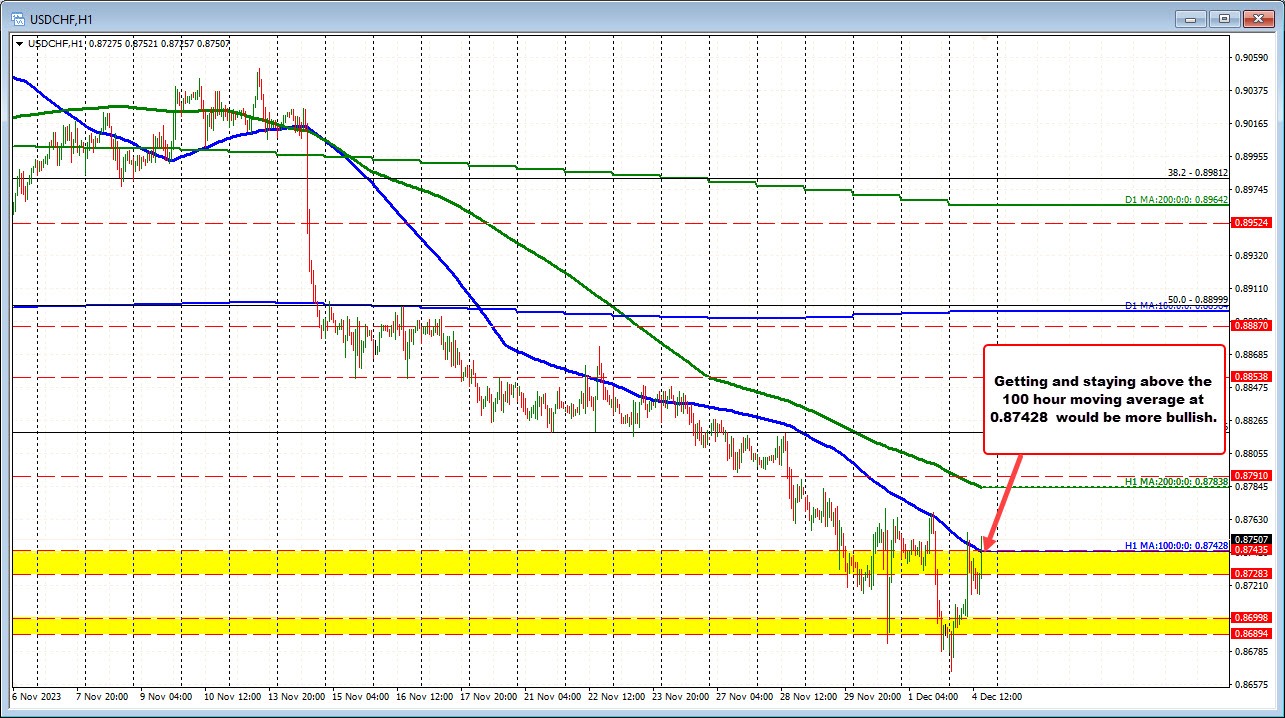The image size is (1285, 718).
Task: Expand the USDCHF,H1 quote dropdown arrow
Action: click(20, 44)
